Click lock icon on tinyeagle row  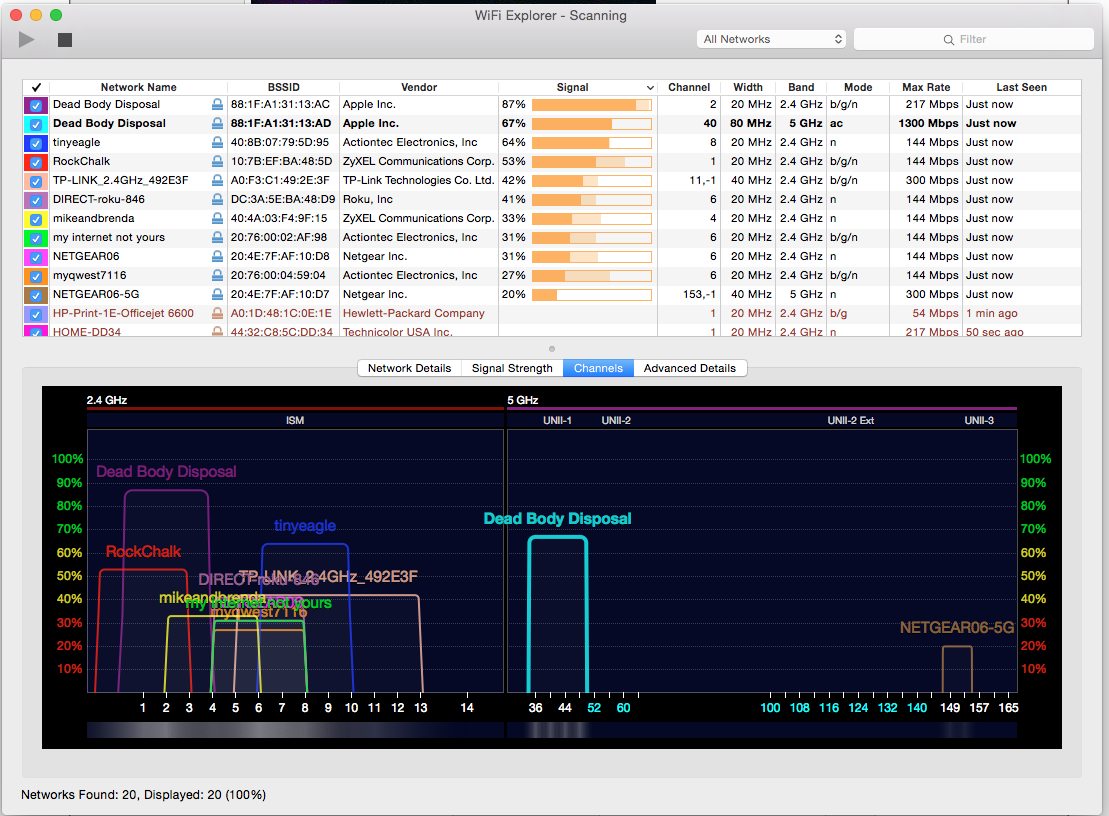(x=217, y=142)
